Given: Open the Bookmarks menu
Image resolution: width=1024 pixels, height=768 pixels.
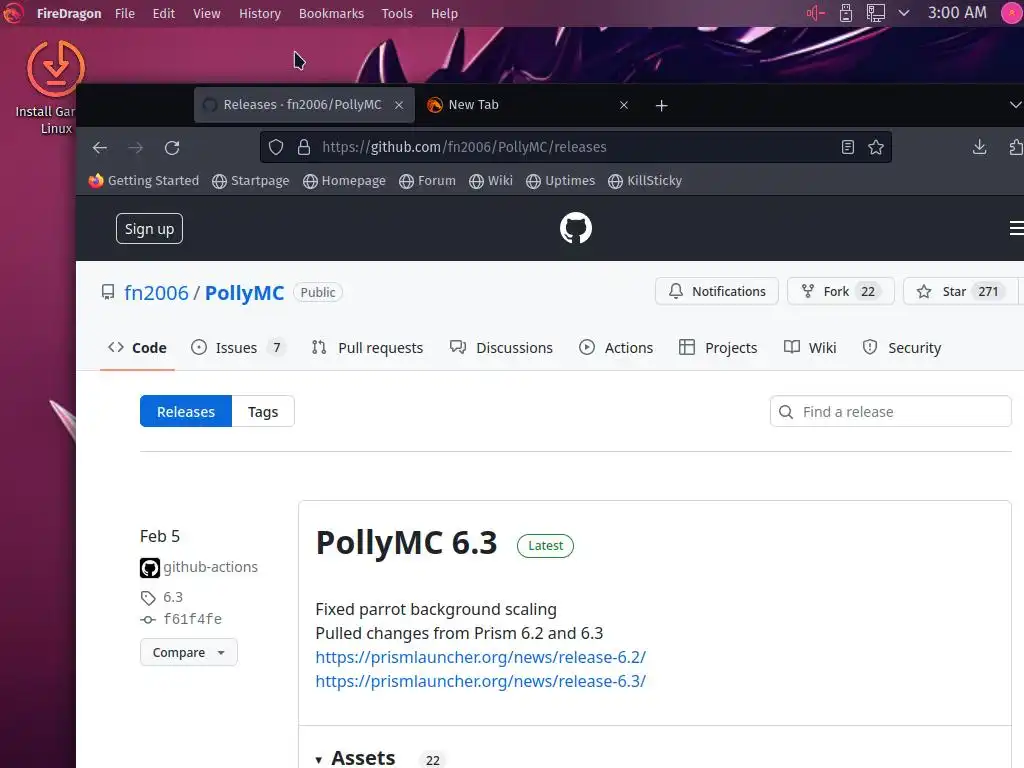Looking at the screenshot, I should point(332,13).
